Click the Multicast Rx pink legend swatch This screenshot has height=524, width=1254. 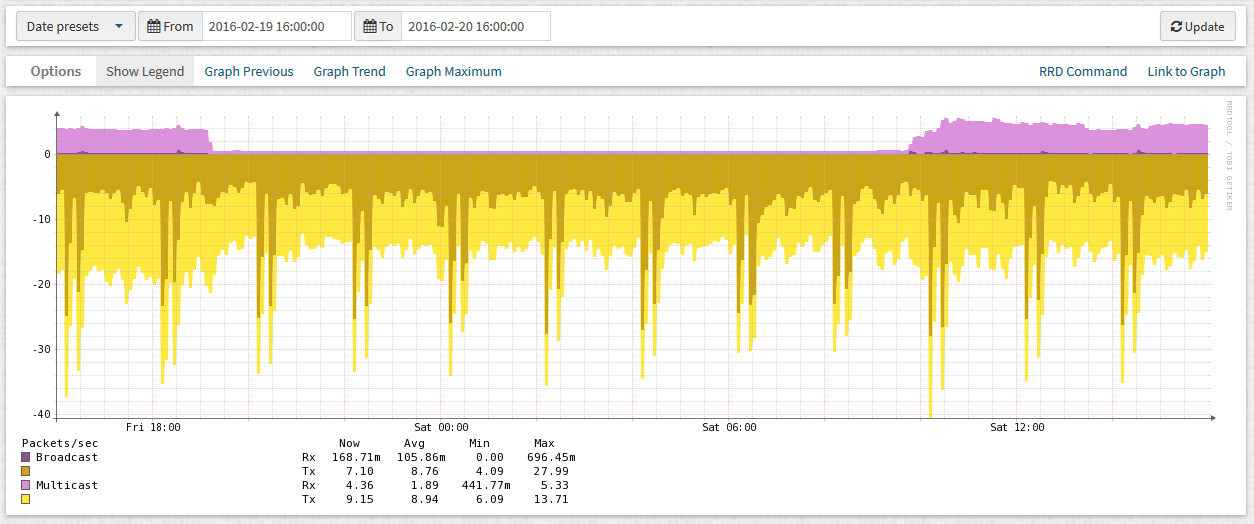26,485
